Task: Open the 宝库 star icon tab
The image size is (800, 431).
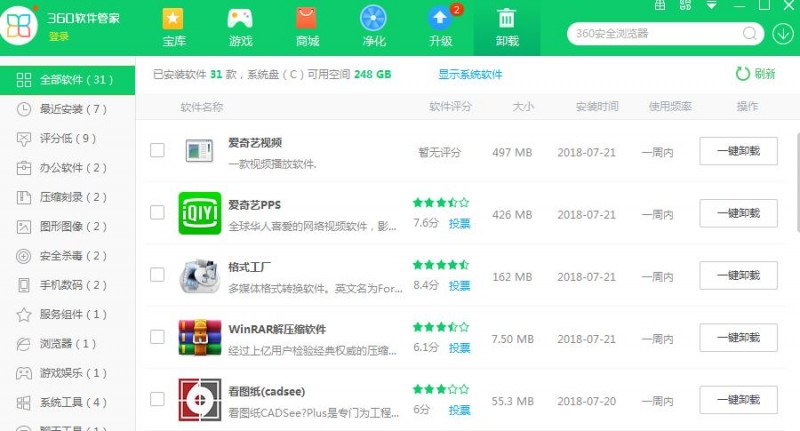Action: (x=173, y=28)
